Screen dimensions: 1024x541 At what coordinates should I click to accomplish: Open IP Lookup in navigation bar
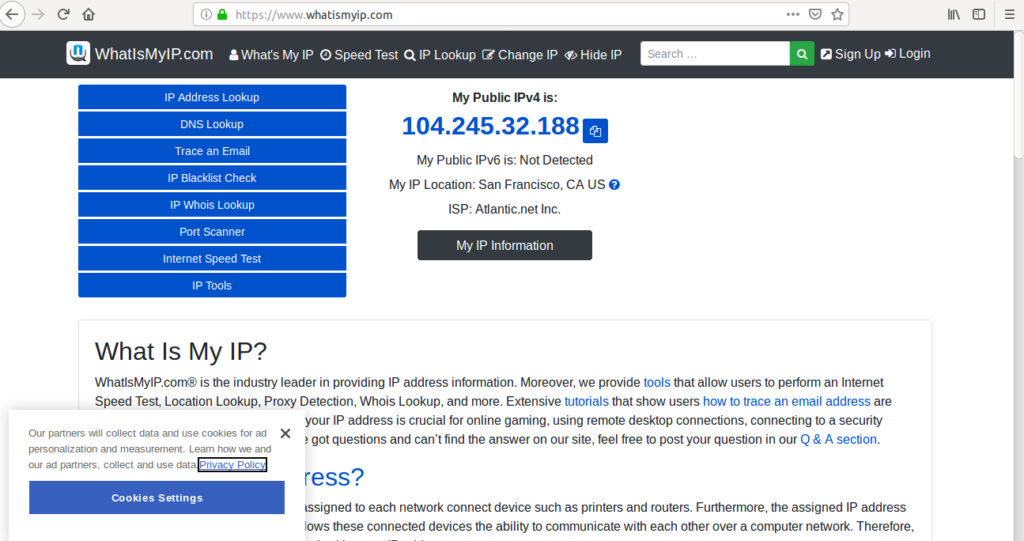440,55
